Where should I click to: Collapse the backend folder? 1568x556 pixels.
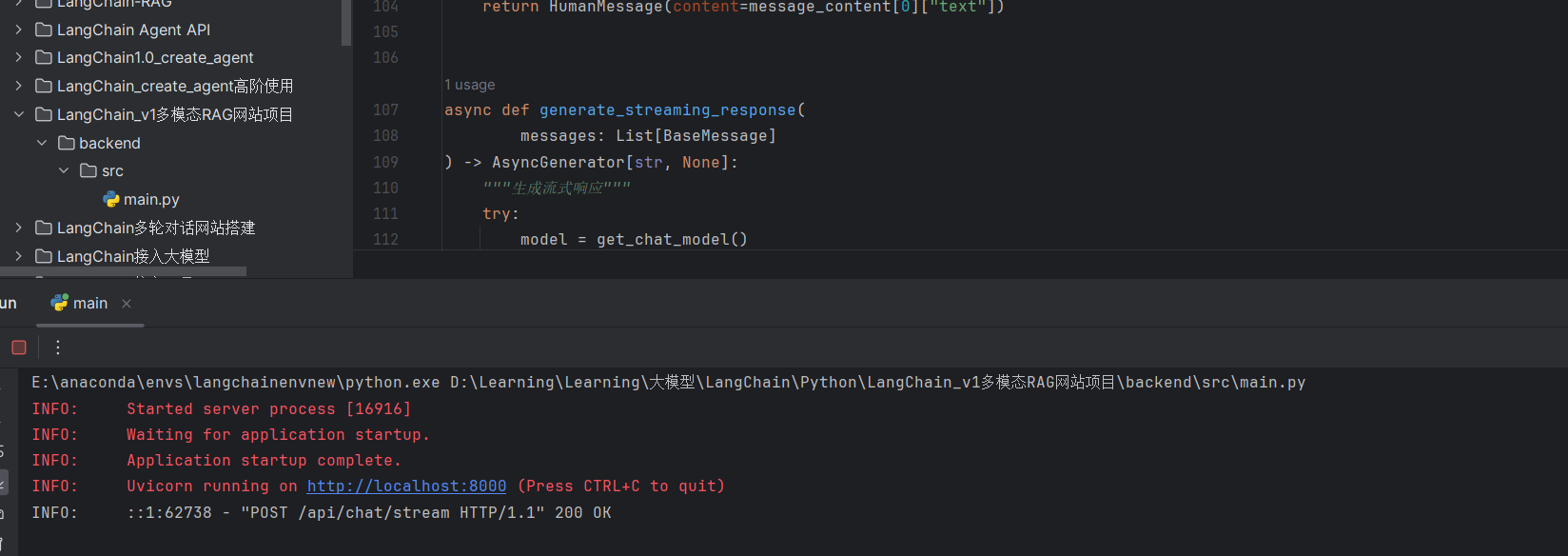coord(42,143)
